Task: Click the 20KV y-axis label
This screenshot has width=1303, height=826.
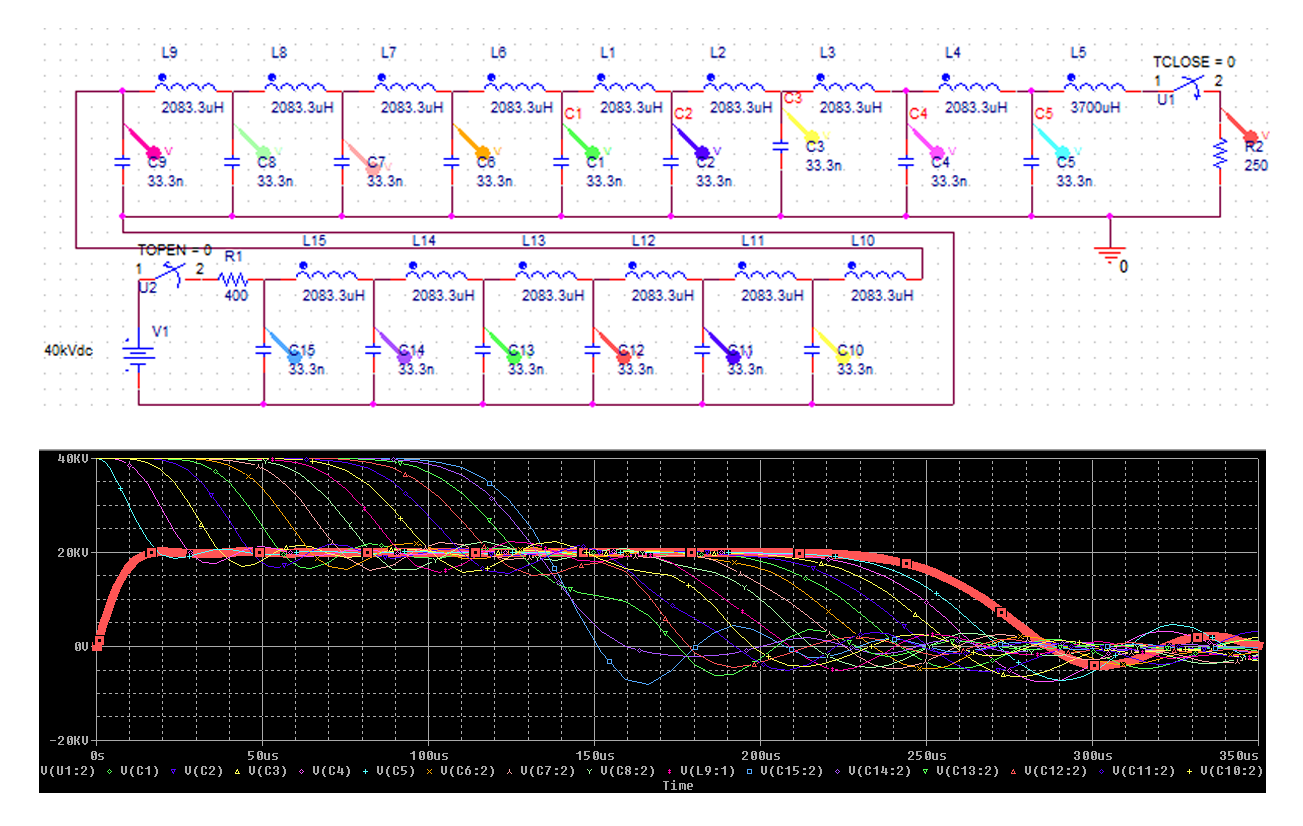Action: 73,552
